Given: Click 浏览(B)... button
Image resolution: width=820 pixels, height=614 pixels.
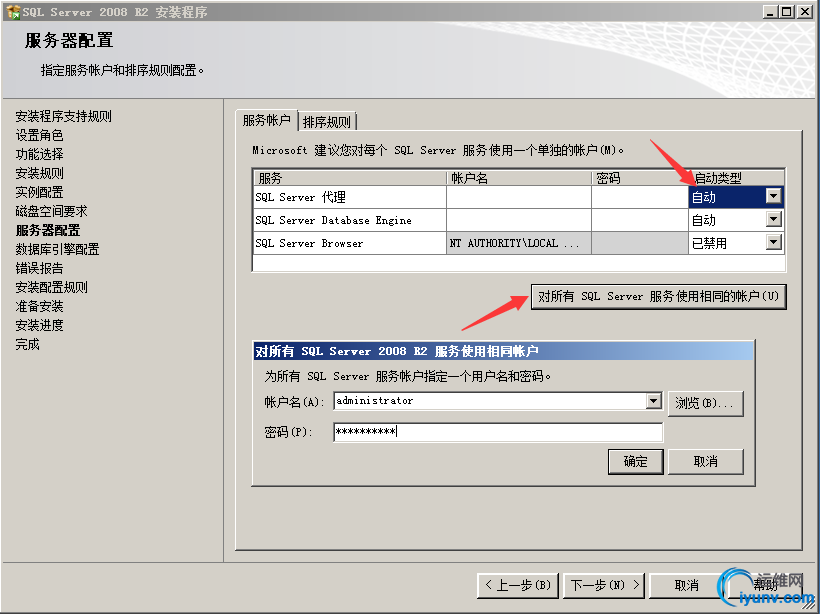Looking at the screenshot, I should [x=705, y=404].
